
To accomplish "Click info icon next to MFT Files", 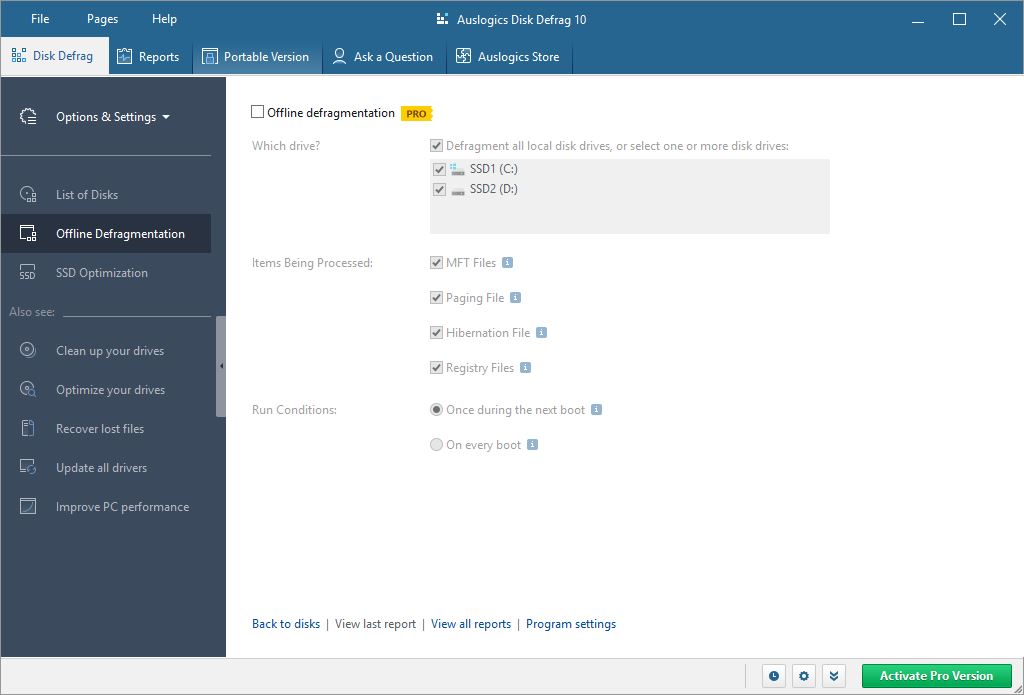I will tap(507, 263).
